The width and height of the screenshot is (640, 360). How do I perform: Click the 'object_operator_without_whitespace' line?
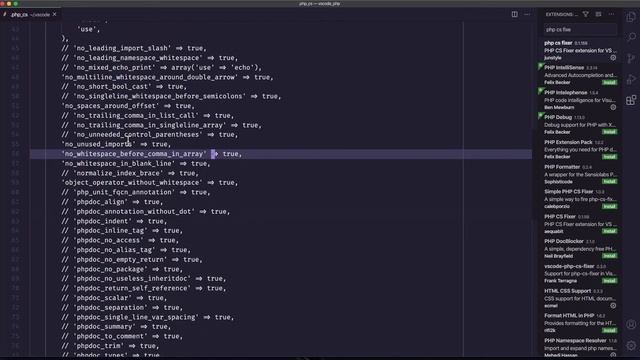(x=149, y=182)
